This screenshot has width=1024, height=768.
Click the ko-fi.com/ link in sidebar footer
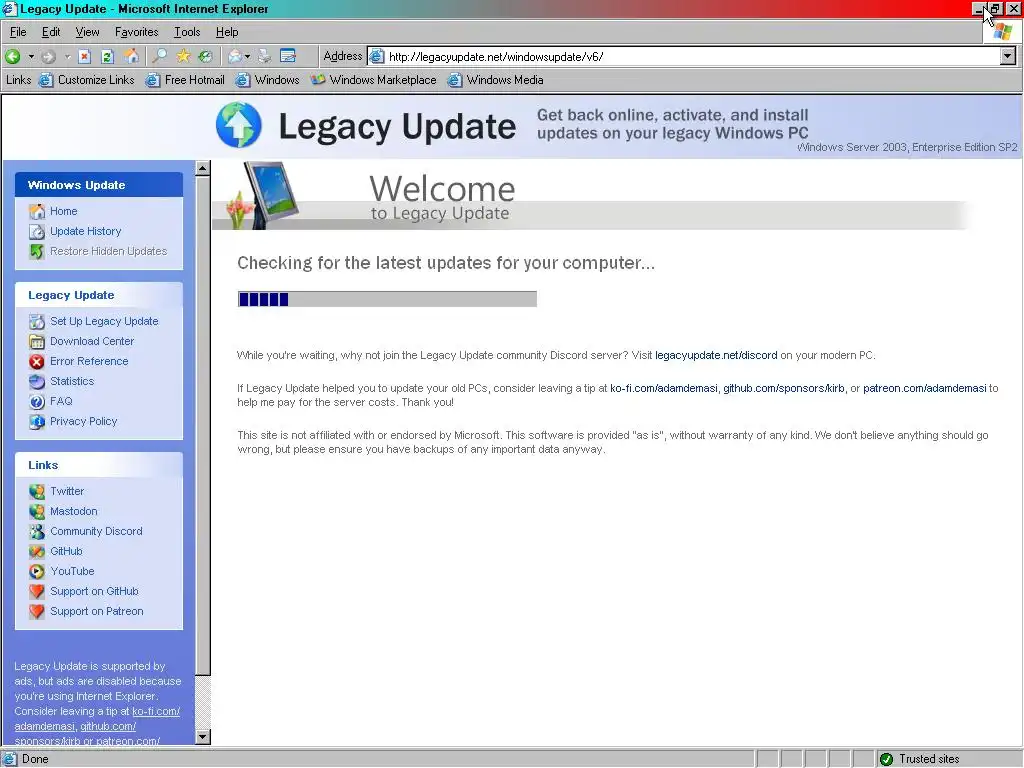(156, 711)
